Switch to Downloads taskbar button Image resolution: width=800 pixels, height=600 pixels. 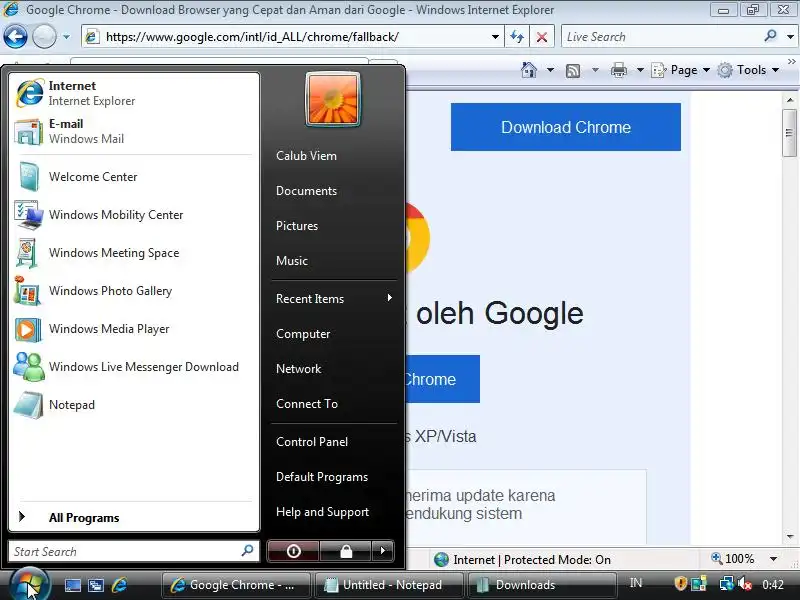(x=541, y=585)
